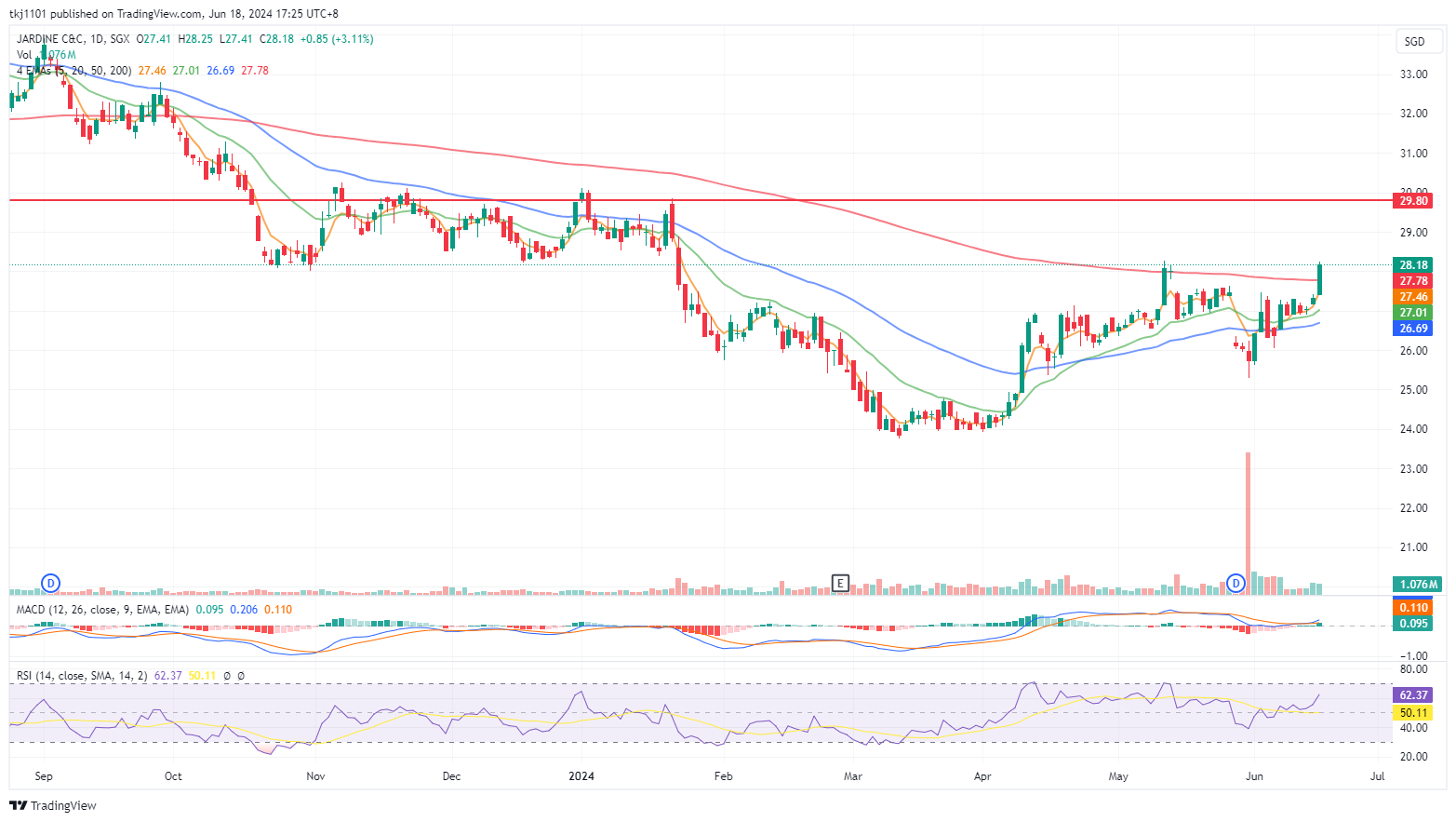
Task: Click the open price O27.41 in legend
Action: click(154, 39)
